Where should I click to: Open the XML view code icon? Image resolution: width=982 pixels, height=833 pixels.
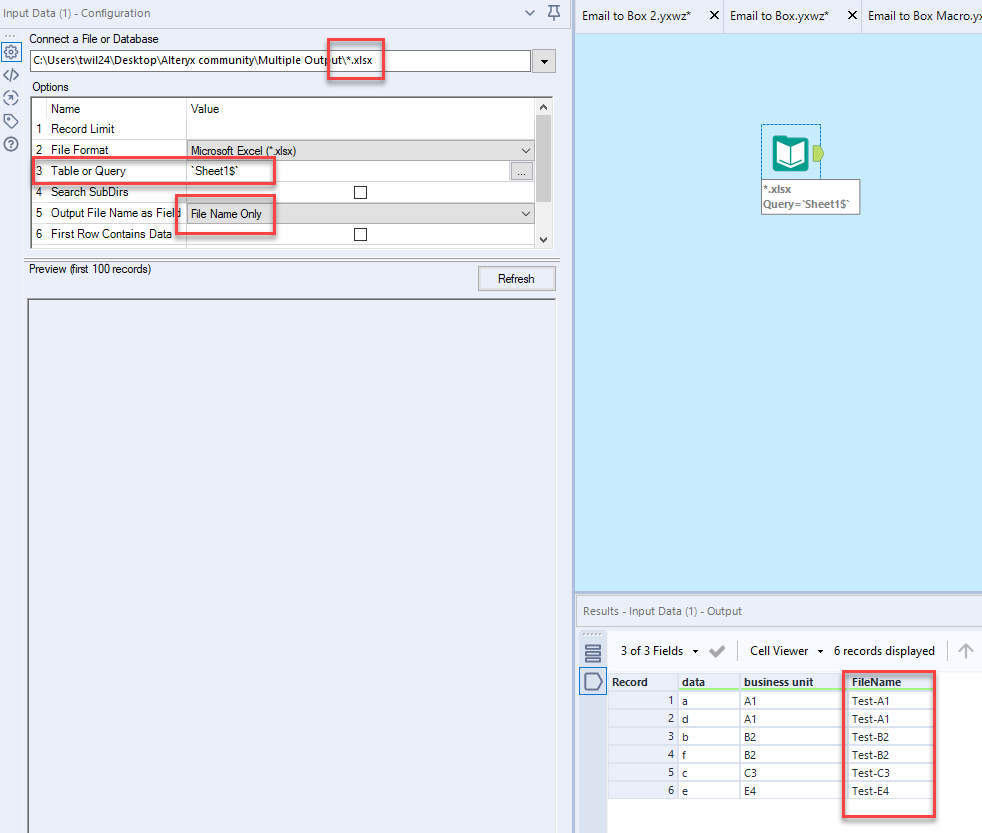click(11, 75)
